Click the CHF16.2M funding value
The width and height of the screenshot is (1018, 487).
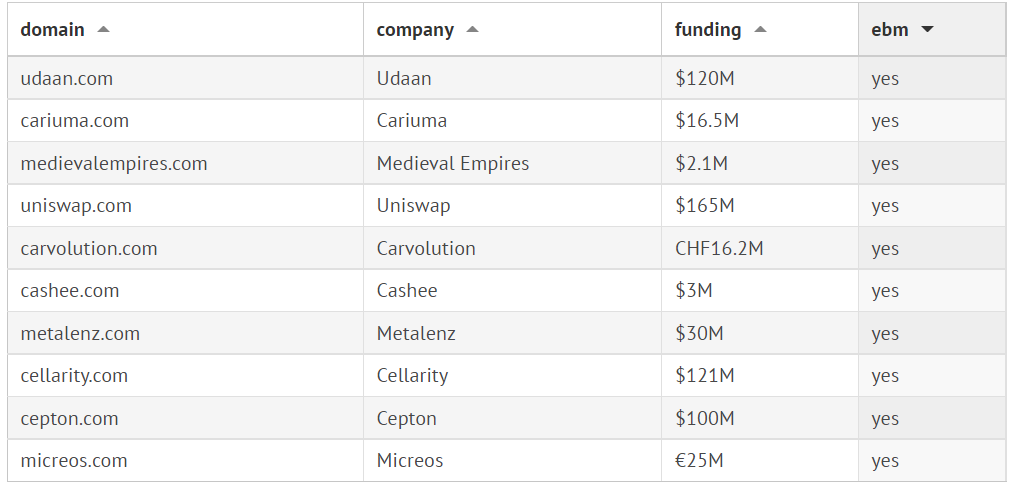[x=719, y=248]
